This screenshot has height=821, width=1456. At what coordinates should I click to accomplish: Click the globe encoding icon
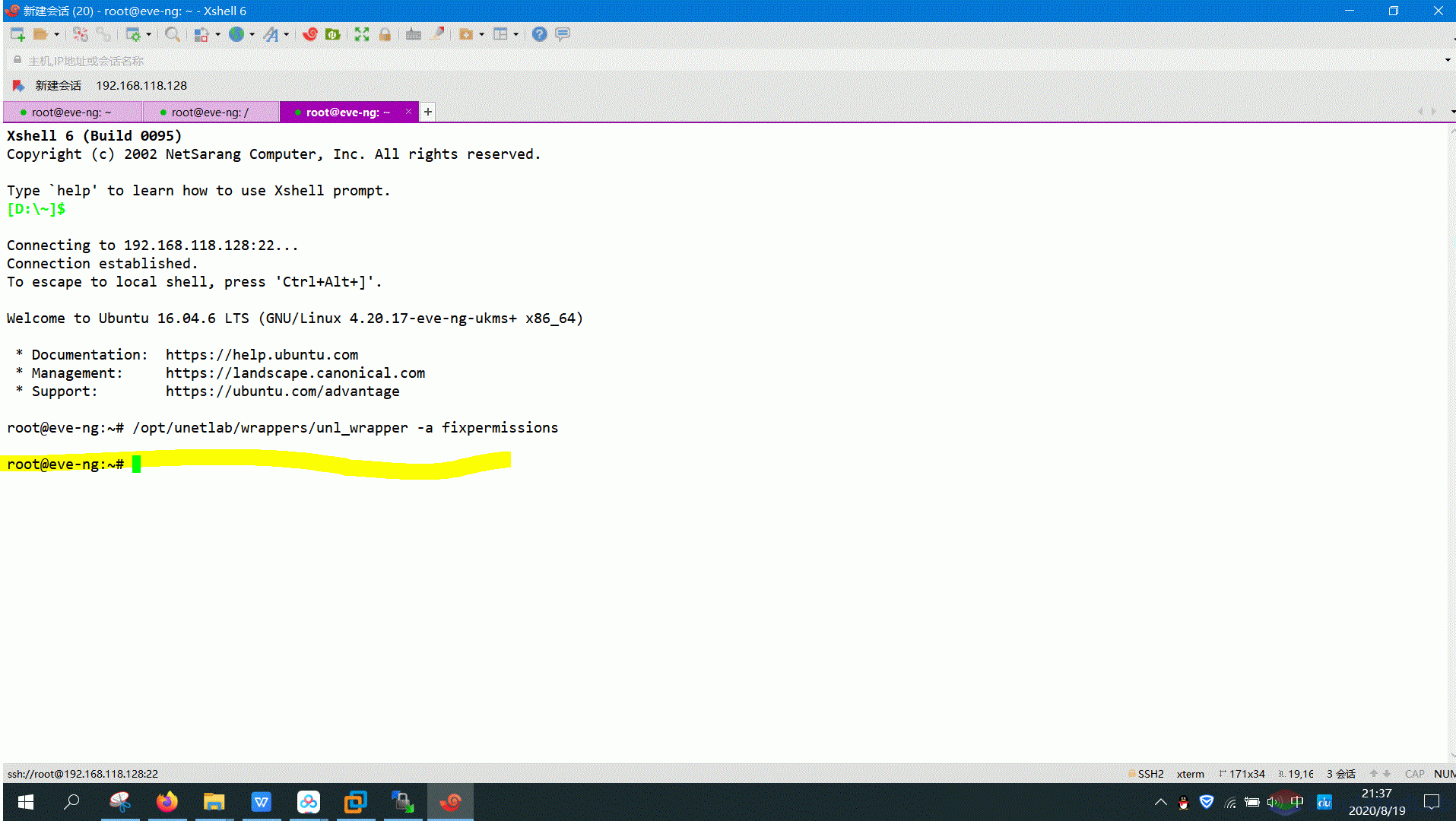coord(236,34)
